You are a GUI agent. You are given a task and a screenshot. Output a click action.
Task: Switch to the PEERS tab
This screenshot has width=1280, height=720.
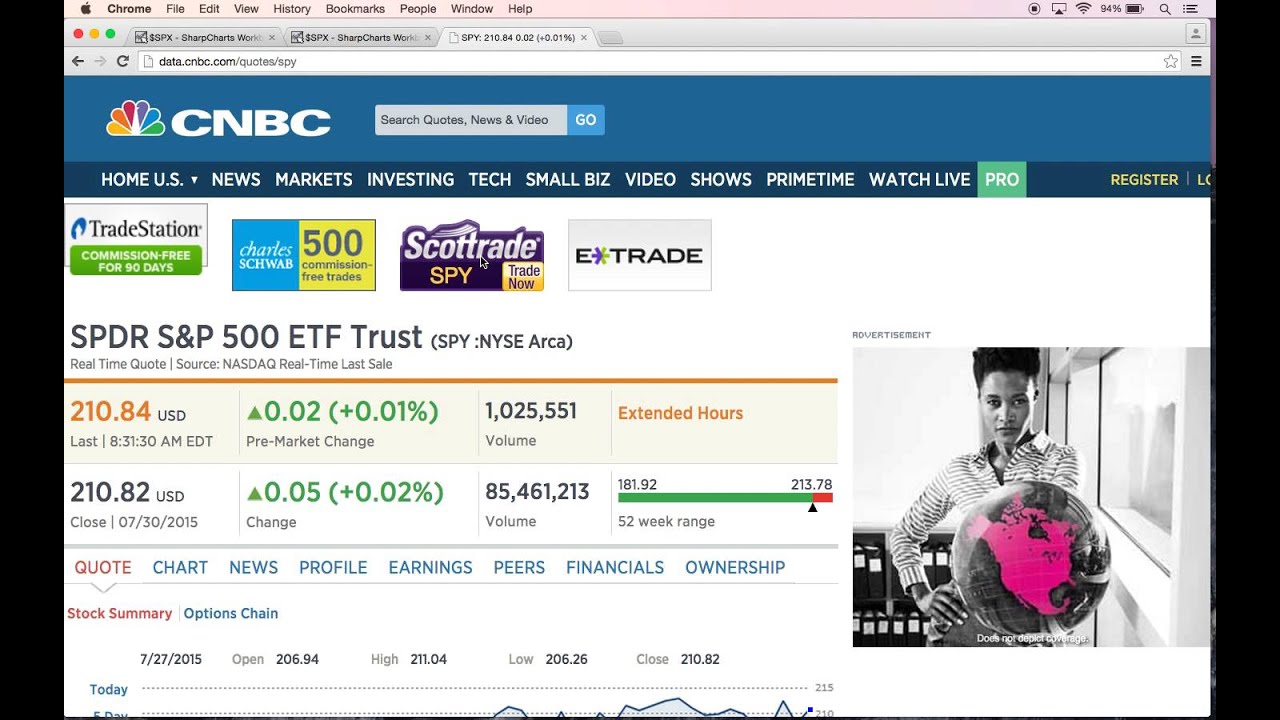519,567
